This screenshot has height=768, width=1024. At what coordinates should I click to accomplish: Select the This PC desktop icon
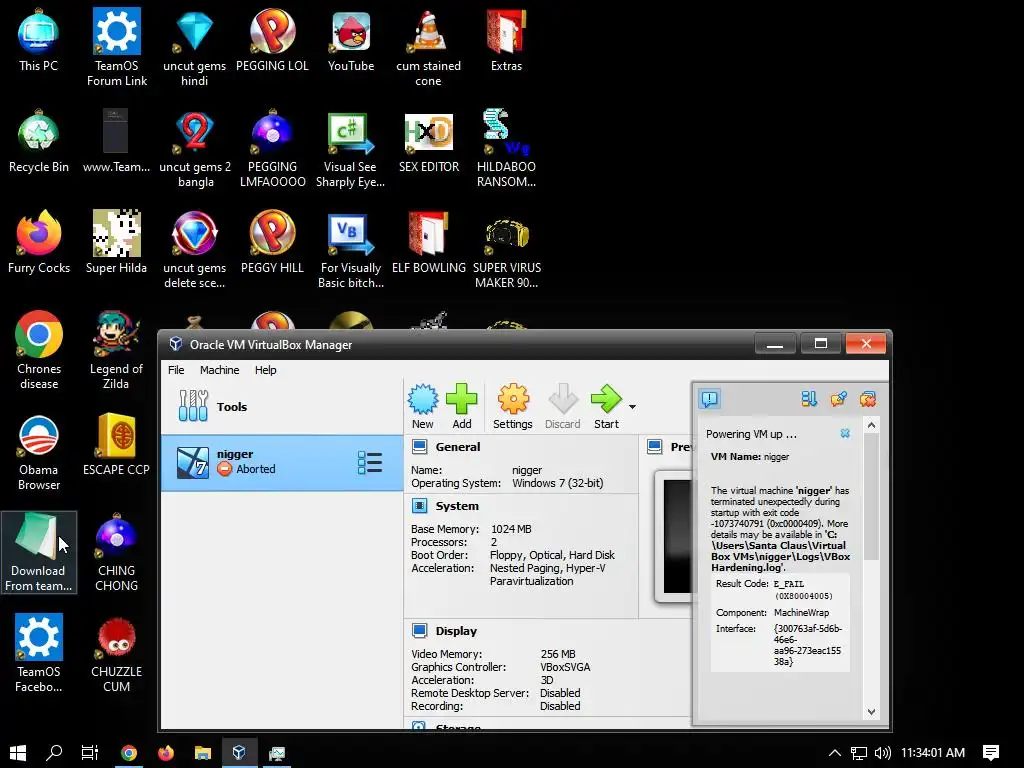tap(39, 40)
